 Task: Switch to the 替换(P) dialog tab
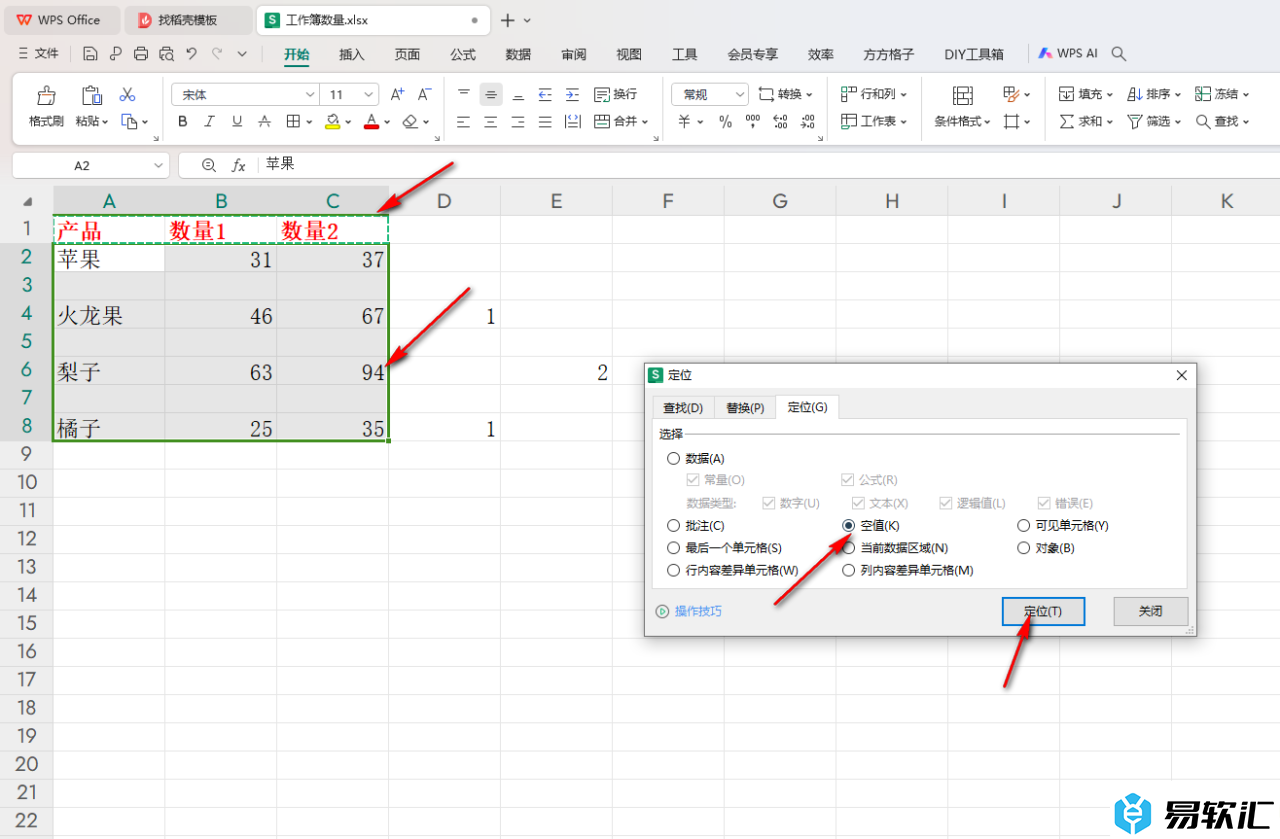tap(745, 408)
